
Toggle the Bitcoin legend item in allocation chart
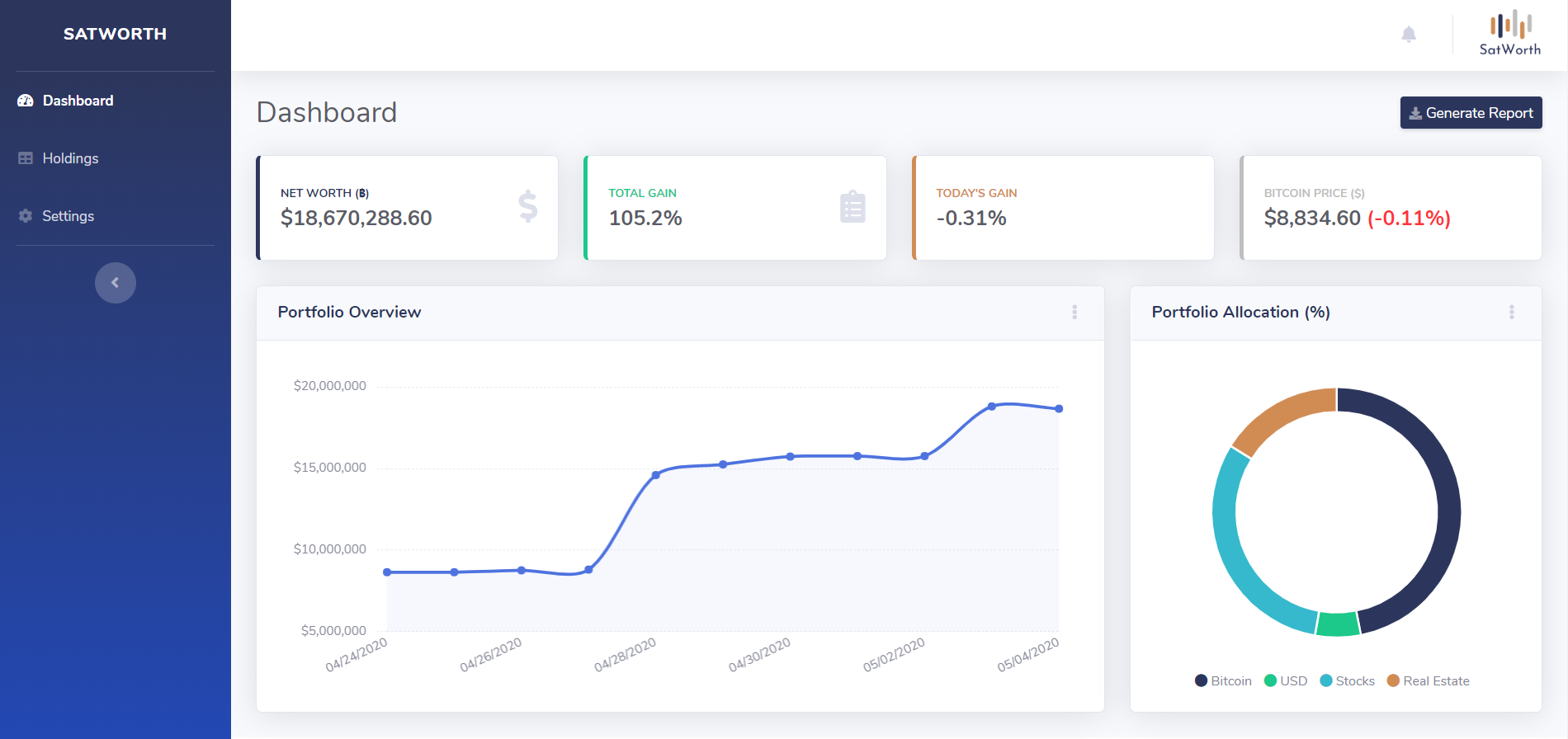(1223, 680)
